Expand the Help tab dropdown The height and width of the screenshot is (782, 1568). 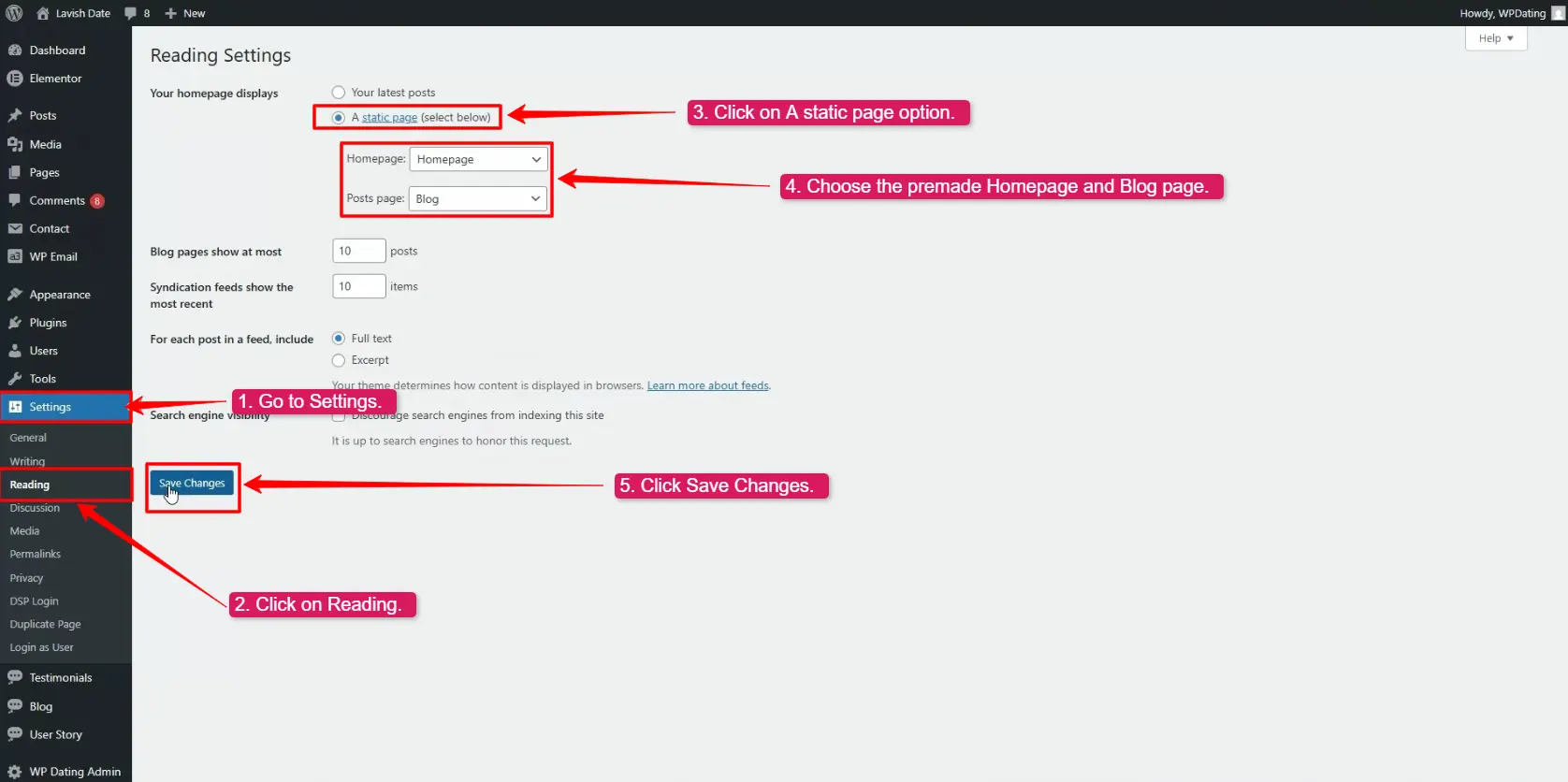point(1495,38)
